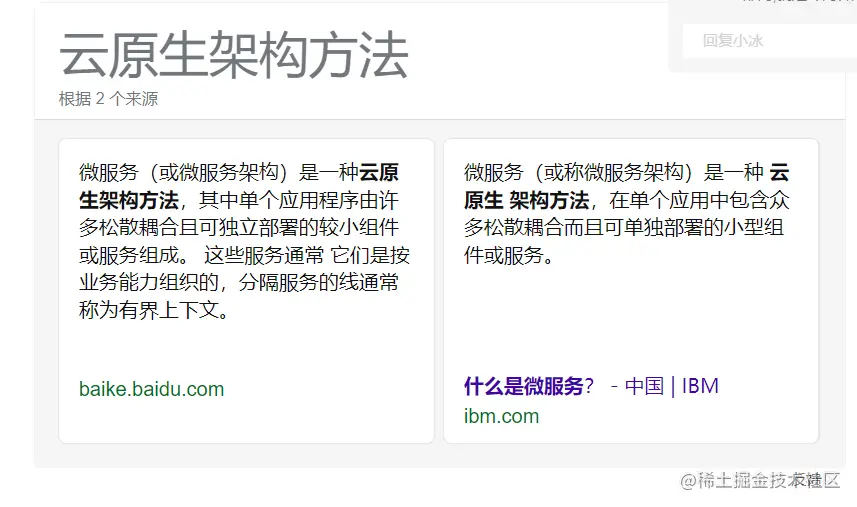The height and width of the screenshot is (507, 857).
Task: Click the ibm.com green URL
Action: 501,416
